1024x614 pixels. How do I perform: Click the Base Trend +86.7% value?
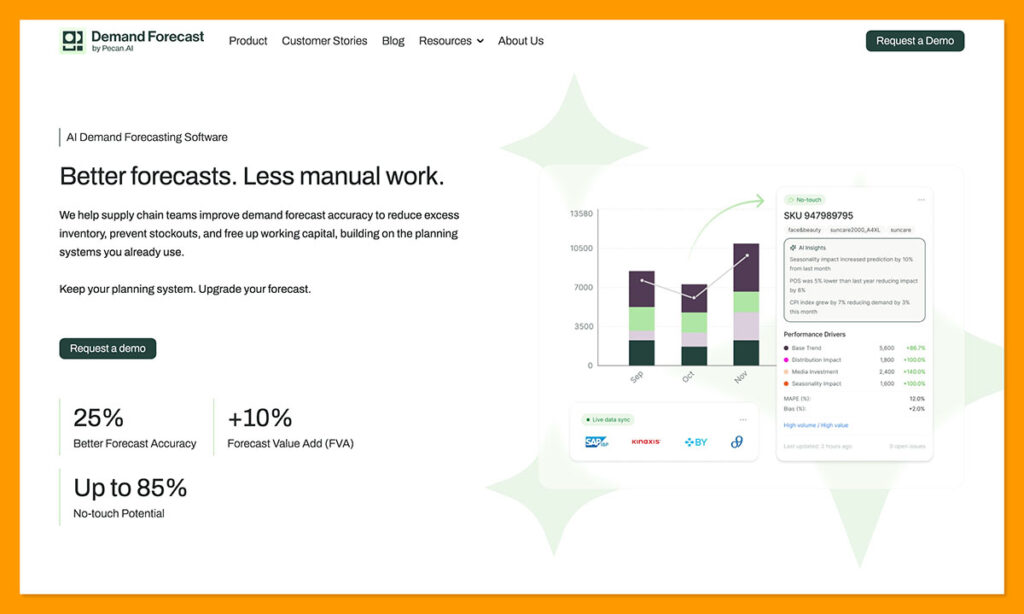pos(915,348)
